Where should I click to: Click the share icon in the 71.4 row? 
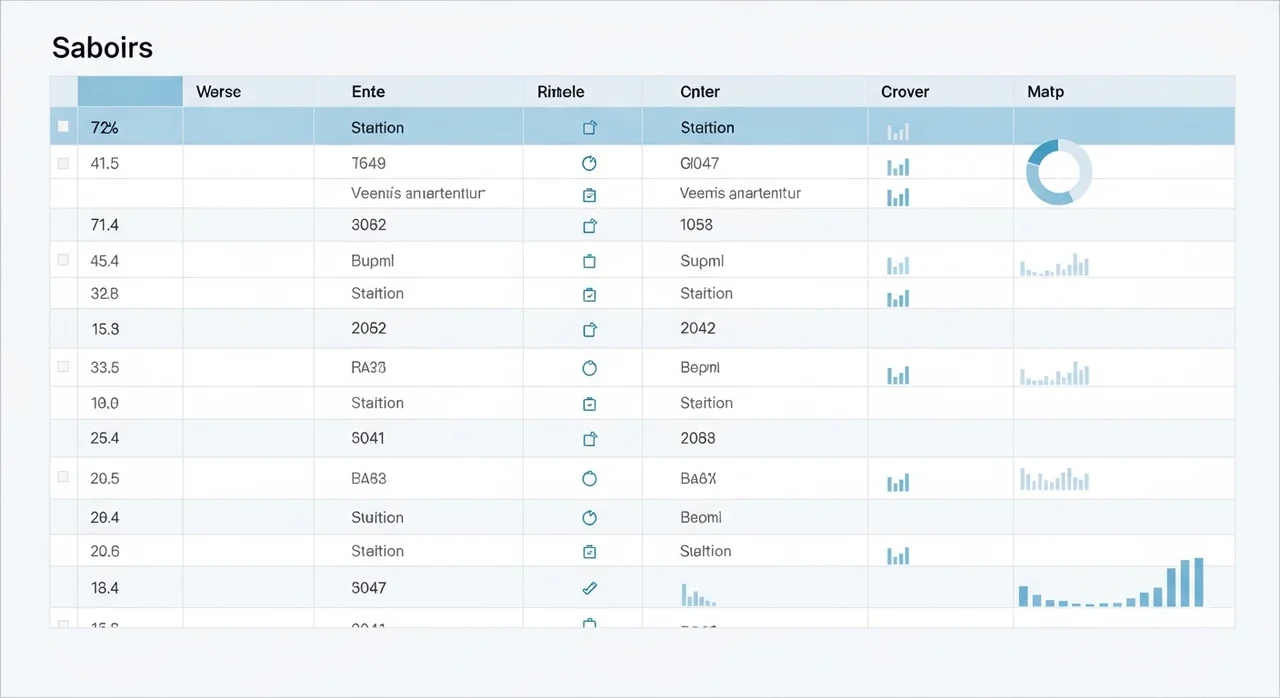click(x=589, y=226)
